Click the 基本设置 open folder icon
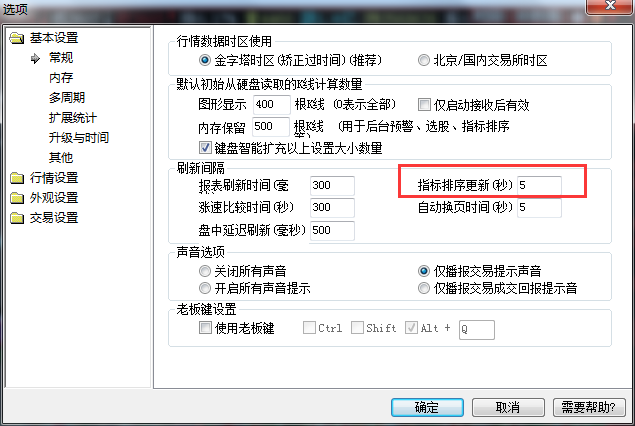Screen dimensions: 635x426 [x=17, y=38]
